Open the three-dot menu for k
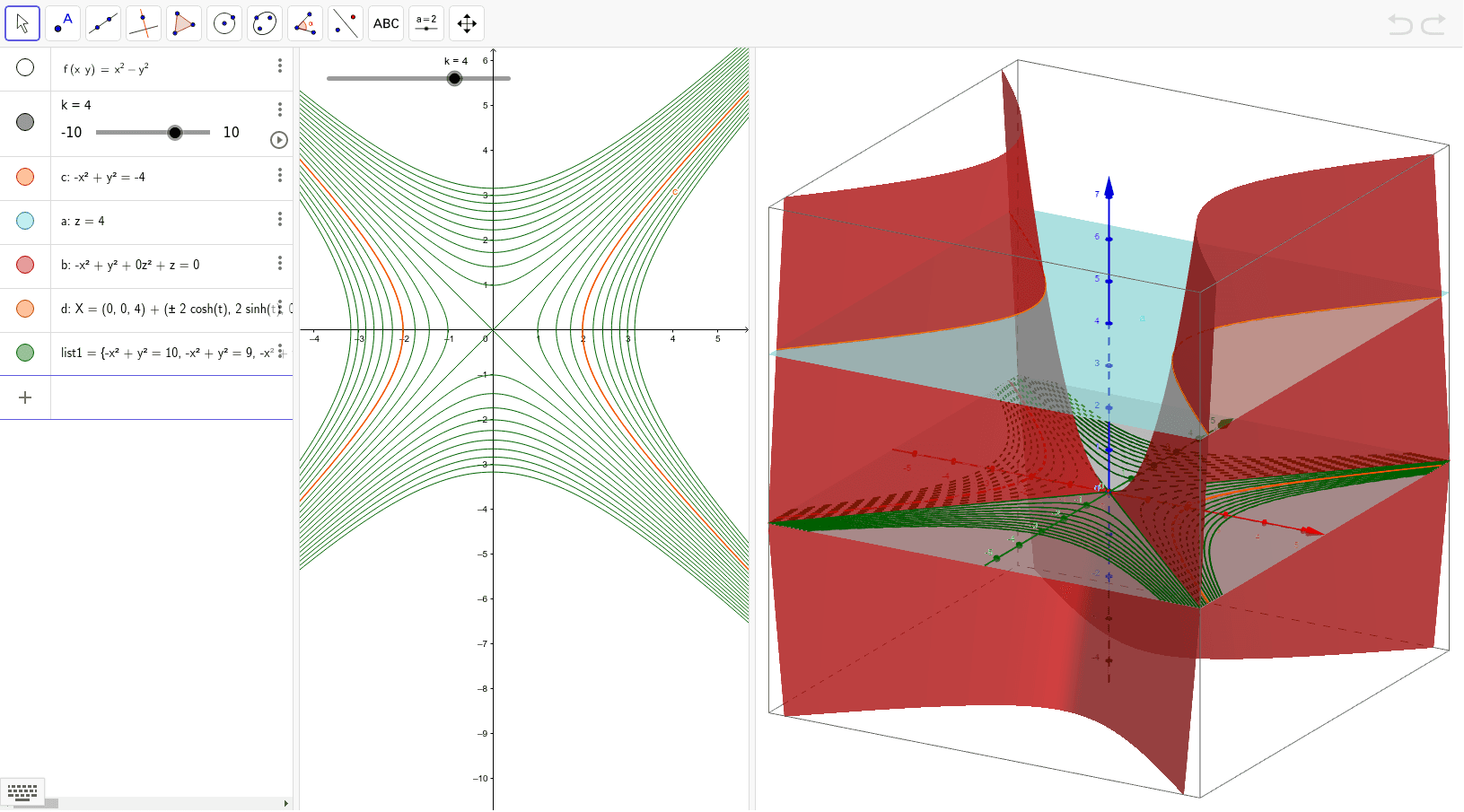Viewport: 1464px width, 812px height. pyautogui.click(x=279, y=109)
